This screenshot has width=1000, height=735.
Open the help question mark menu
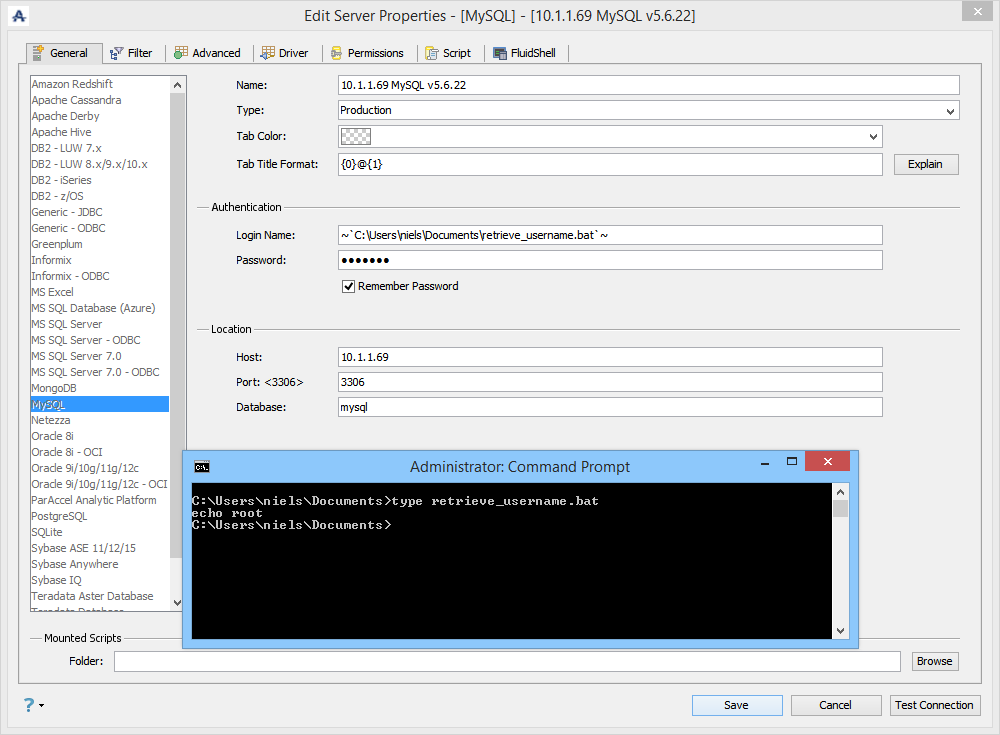(31, 705)
